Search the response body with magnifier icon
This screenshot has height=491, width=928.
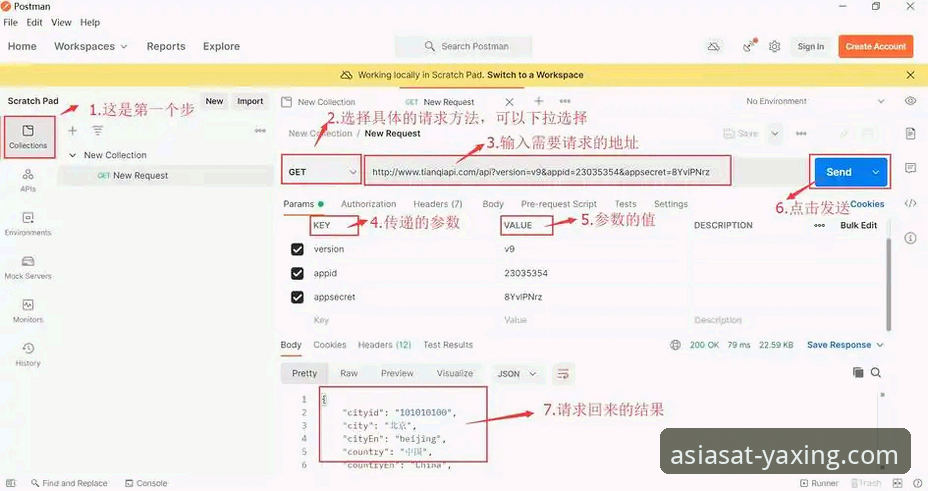click(x=876, y=373)
